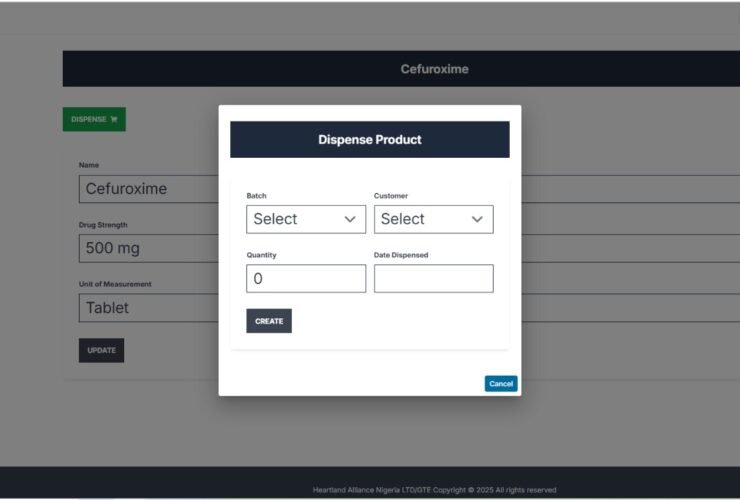
Task: Click the Customer field label
Action: 391,196
